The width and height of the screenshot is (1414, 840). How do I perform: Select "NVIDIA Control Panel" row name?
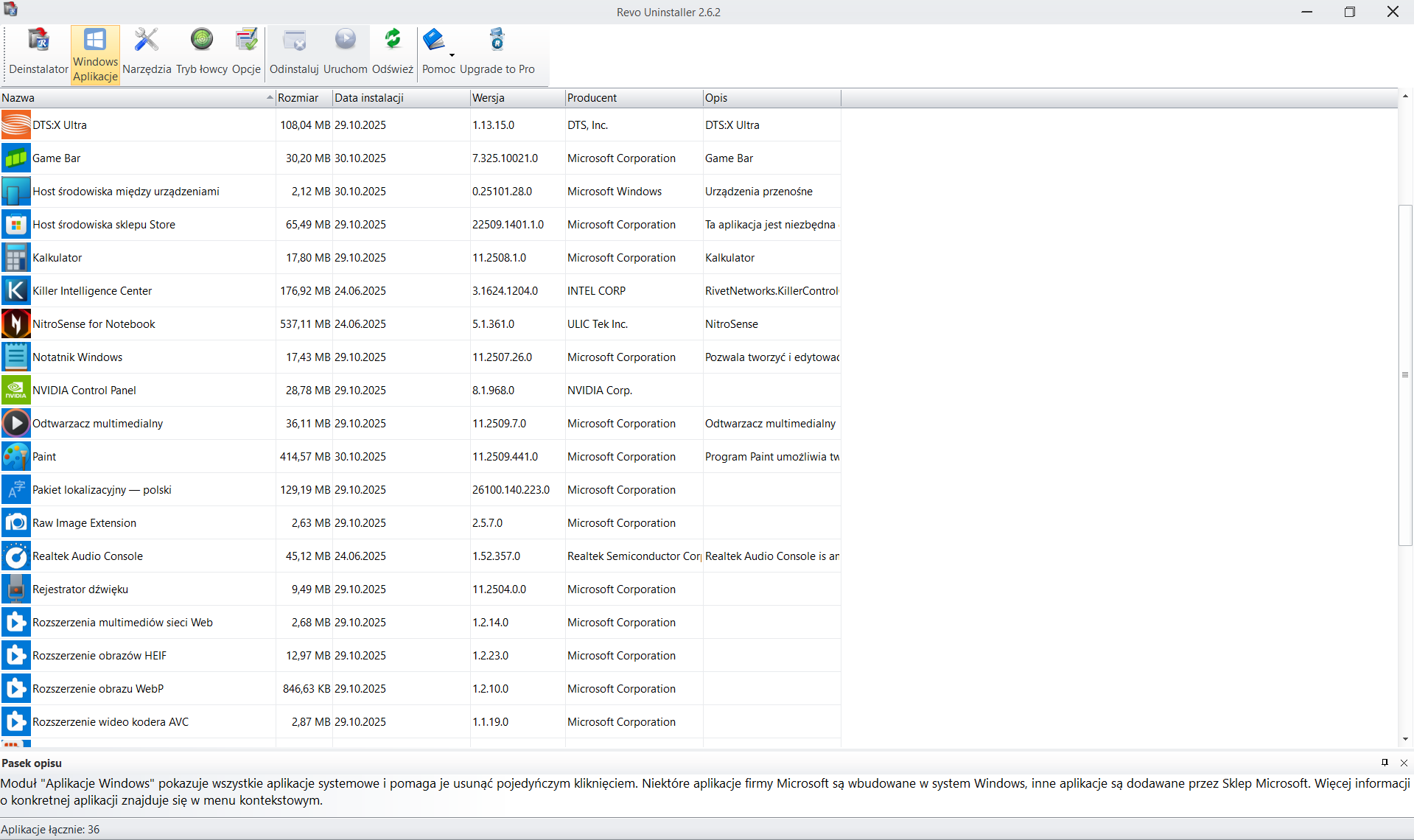[84, 391]
